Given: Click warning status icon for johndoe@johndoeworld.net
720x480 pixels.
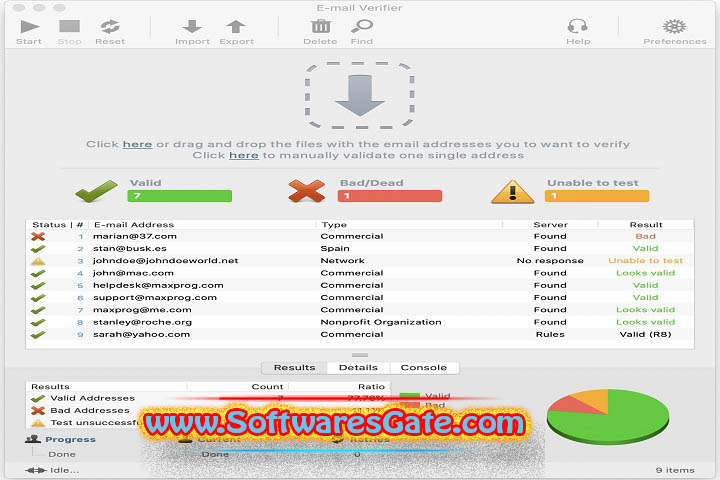Looking at the screenshot, I should (x=38, y=261).
